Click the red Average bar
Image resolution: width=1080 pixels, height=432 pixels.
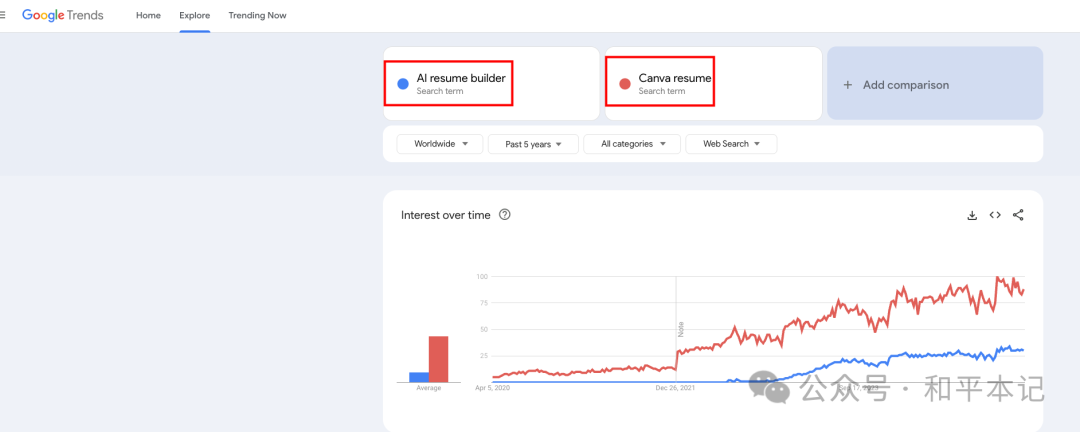[439, 359]
